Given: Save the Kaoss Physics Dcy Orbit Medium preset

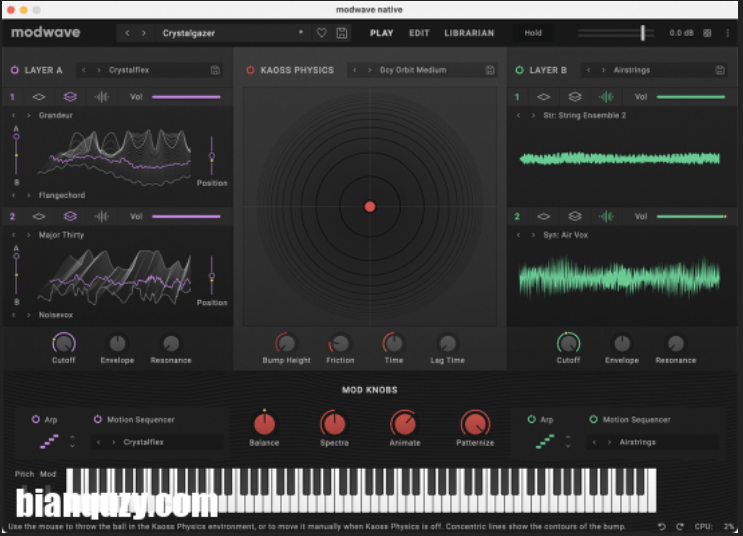Looking at the screenshot, I should point(490,70).
